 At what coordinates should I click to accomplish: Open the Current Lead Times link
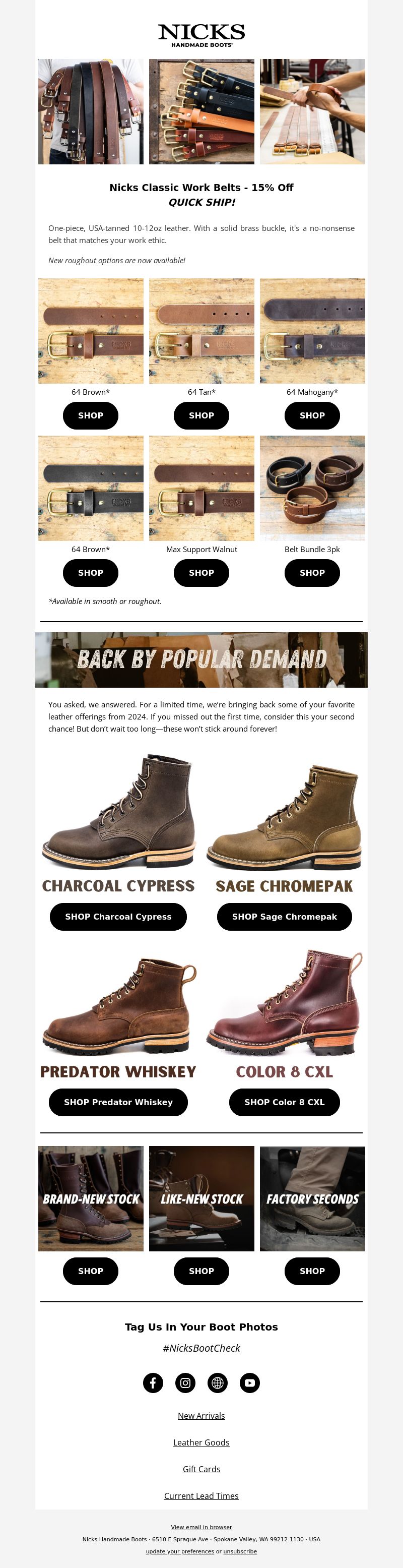(x=201, y=1495)
